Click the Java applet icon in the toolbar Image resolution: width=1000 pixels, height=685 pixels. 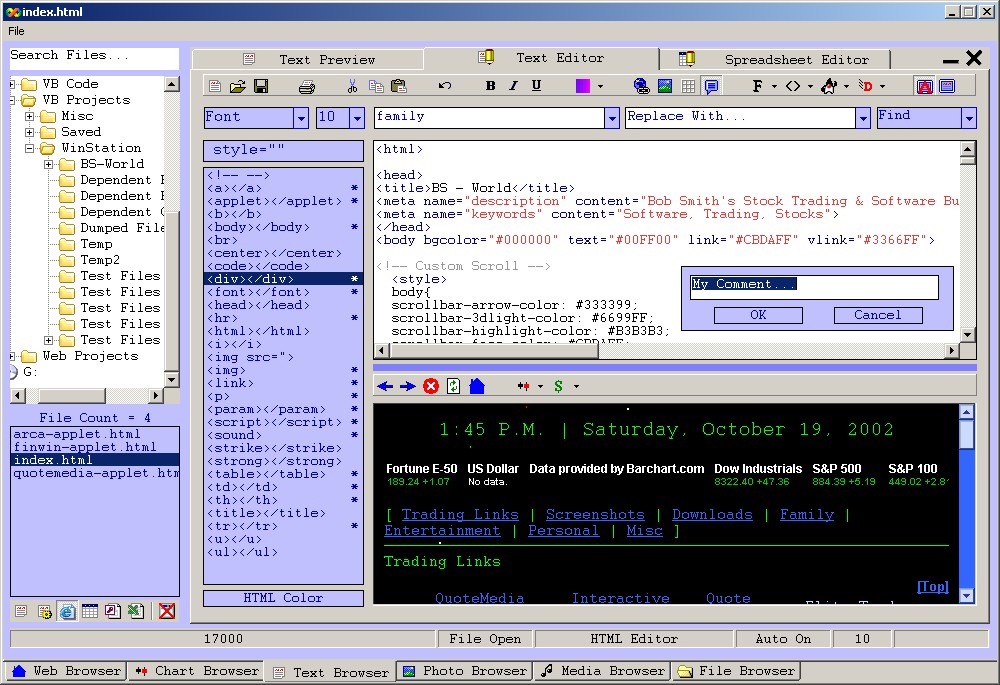tap(829, 86)
